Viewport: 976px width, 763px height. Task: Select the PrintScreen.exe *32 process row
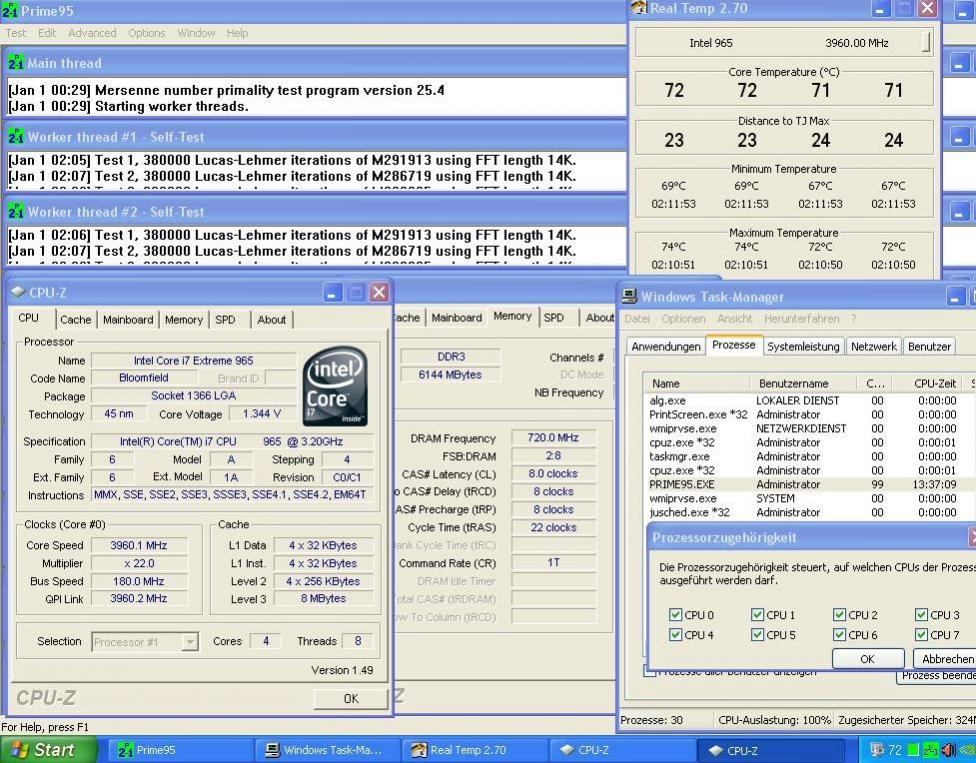click(x=808, y=414)
